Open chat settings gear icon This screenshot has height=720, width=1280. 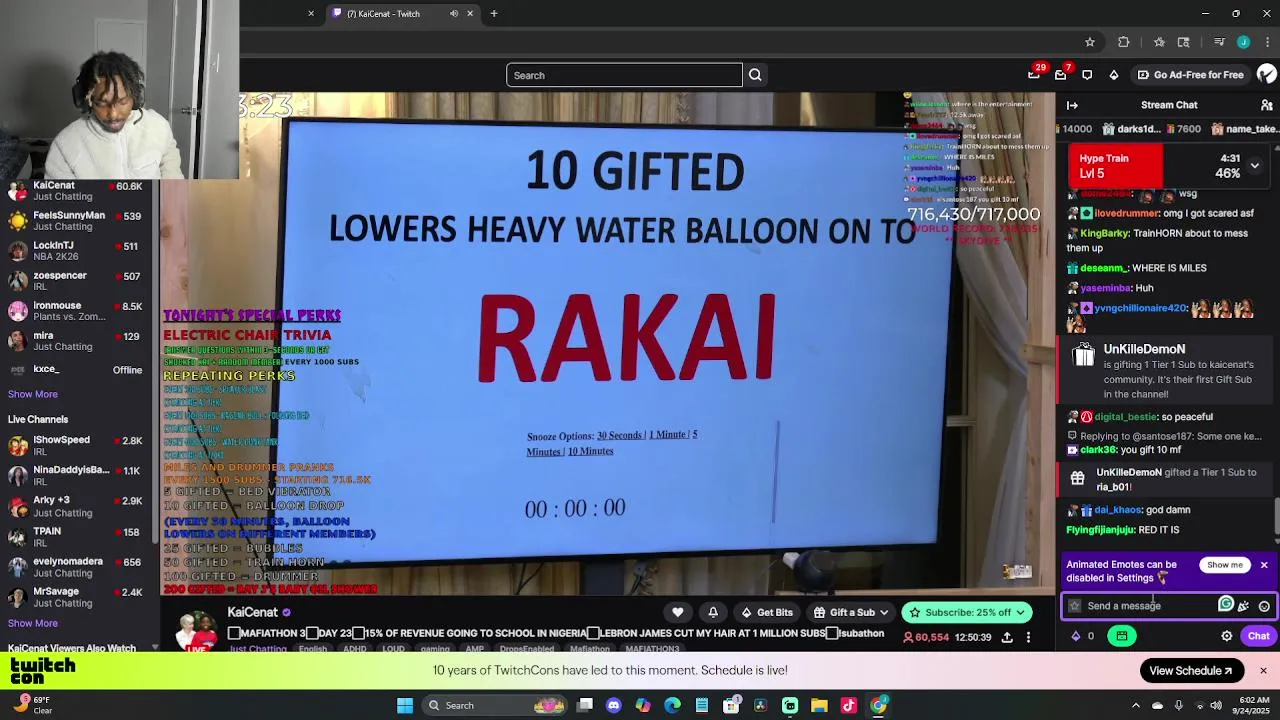(x=1227, y=636)
